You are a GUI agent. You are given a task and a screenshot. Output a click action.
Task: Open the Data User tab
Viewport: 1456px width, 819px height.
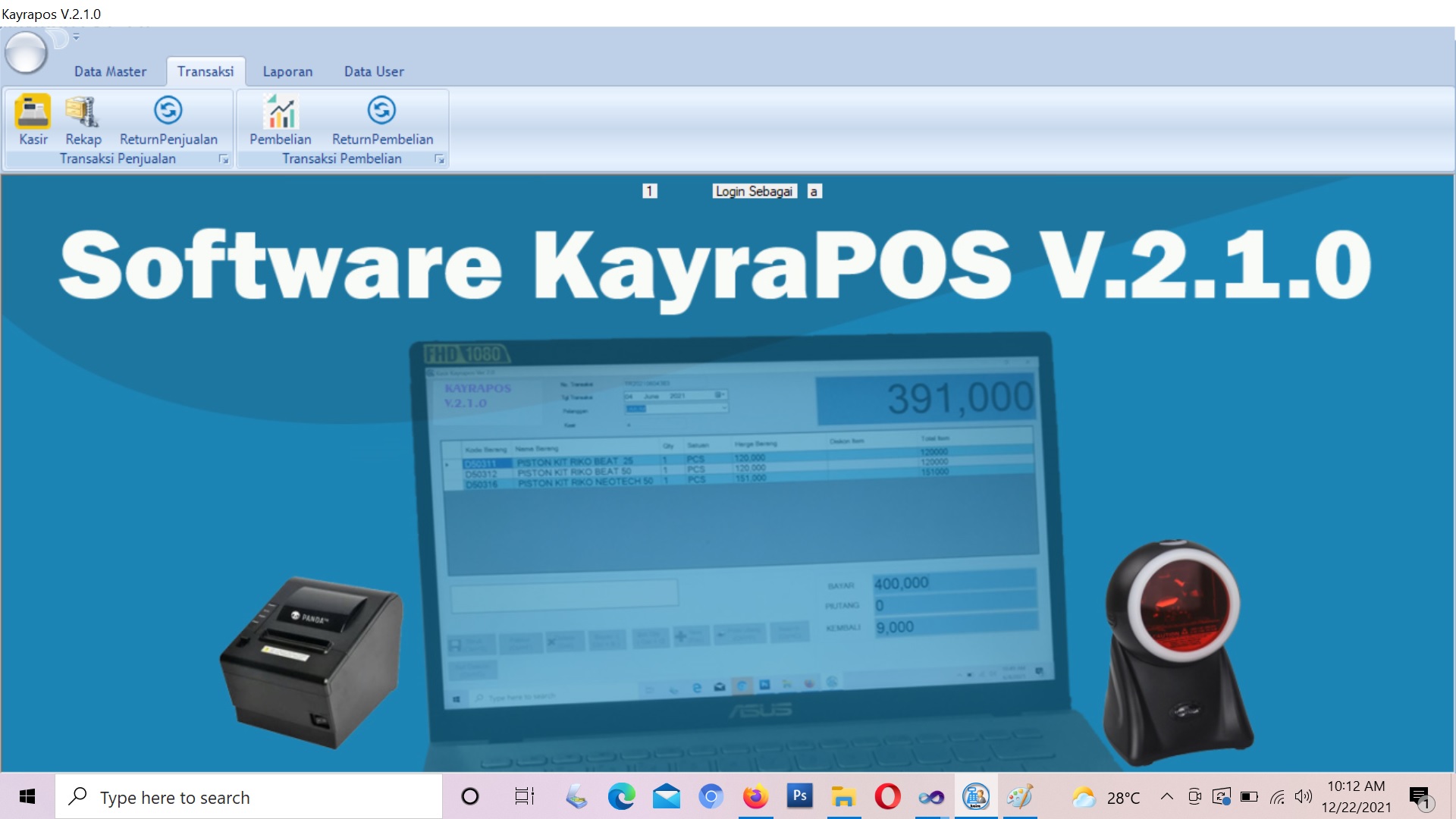tap(374, 71)
